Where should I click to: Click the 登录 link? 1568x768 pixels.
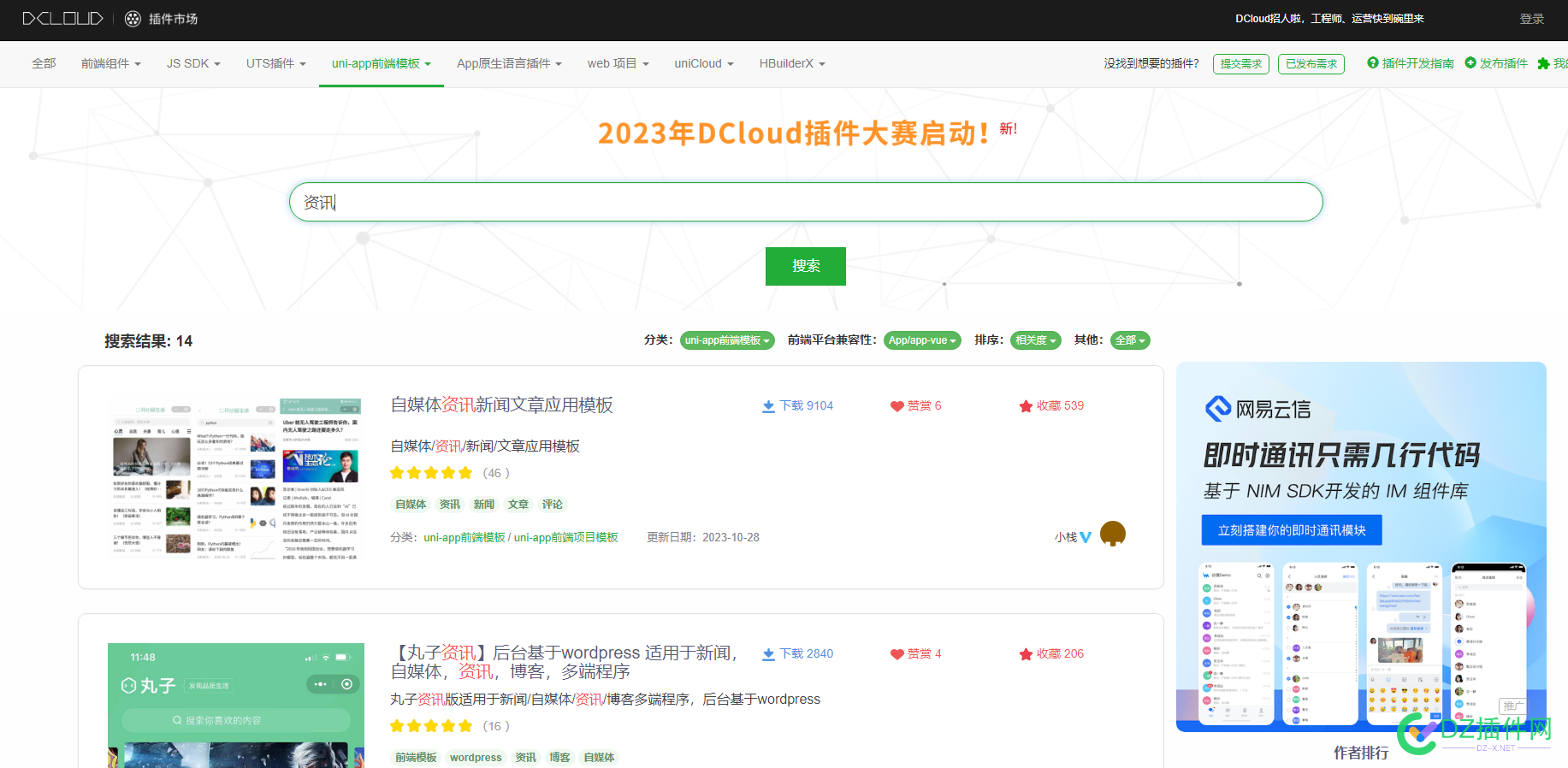pos(1531,19)
